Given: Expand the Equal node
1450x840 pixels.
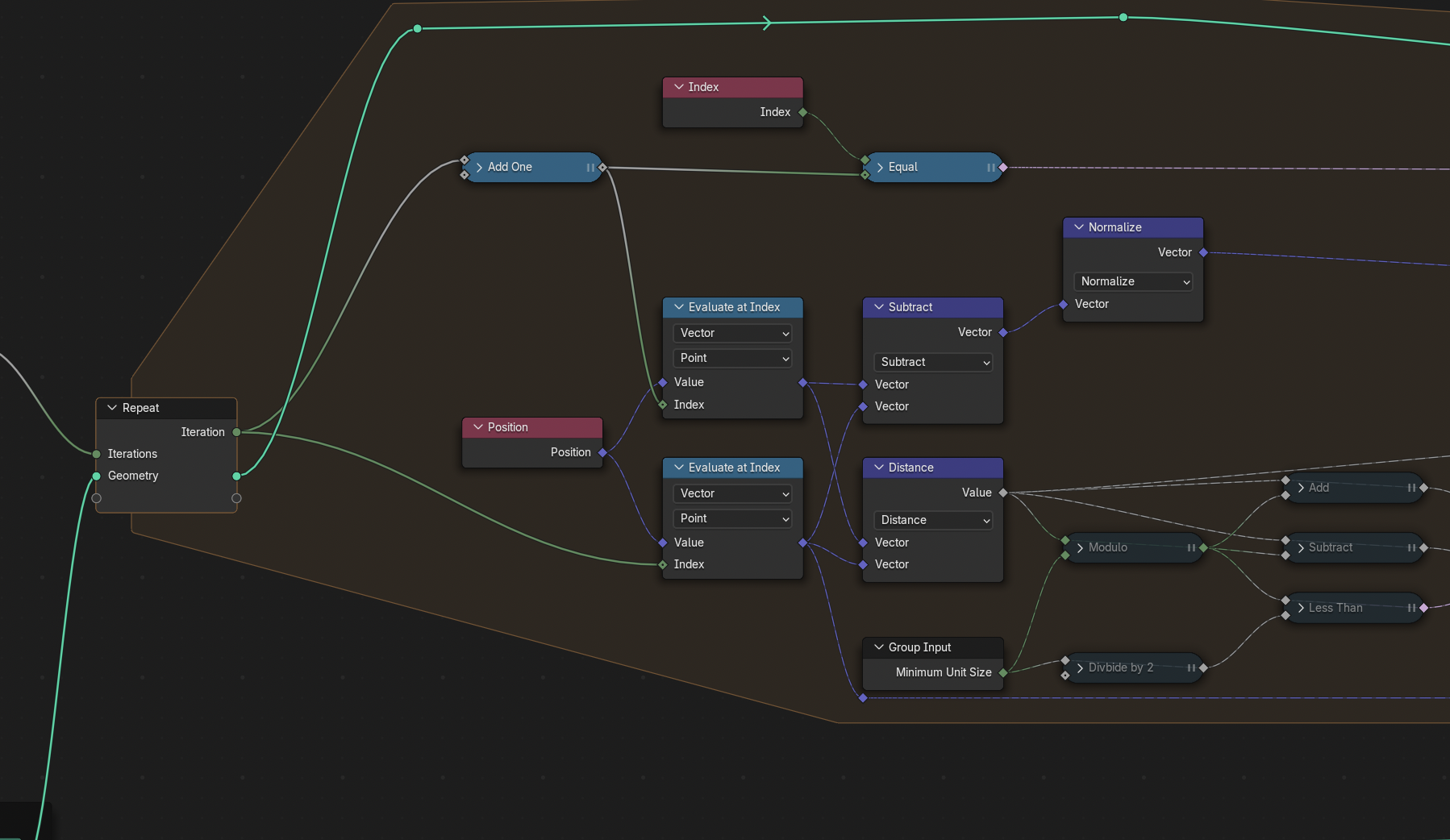Looking at the screenshot, I should click(x=880, y=168).
